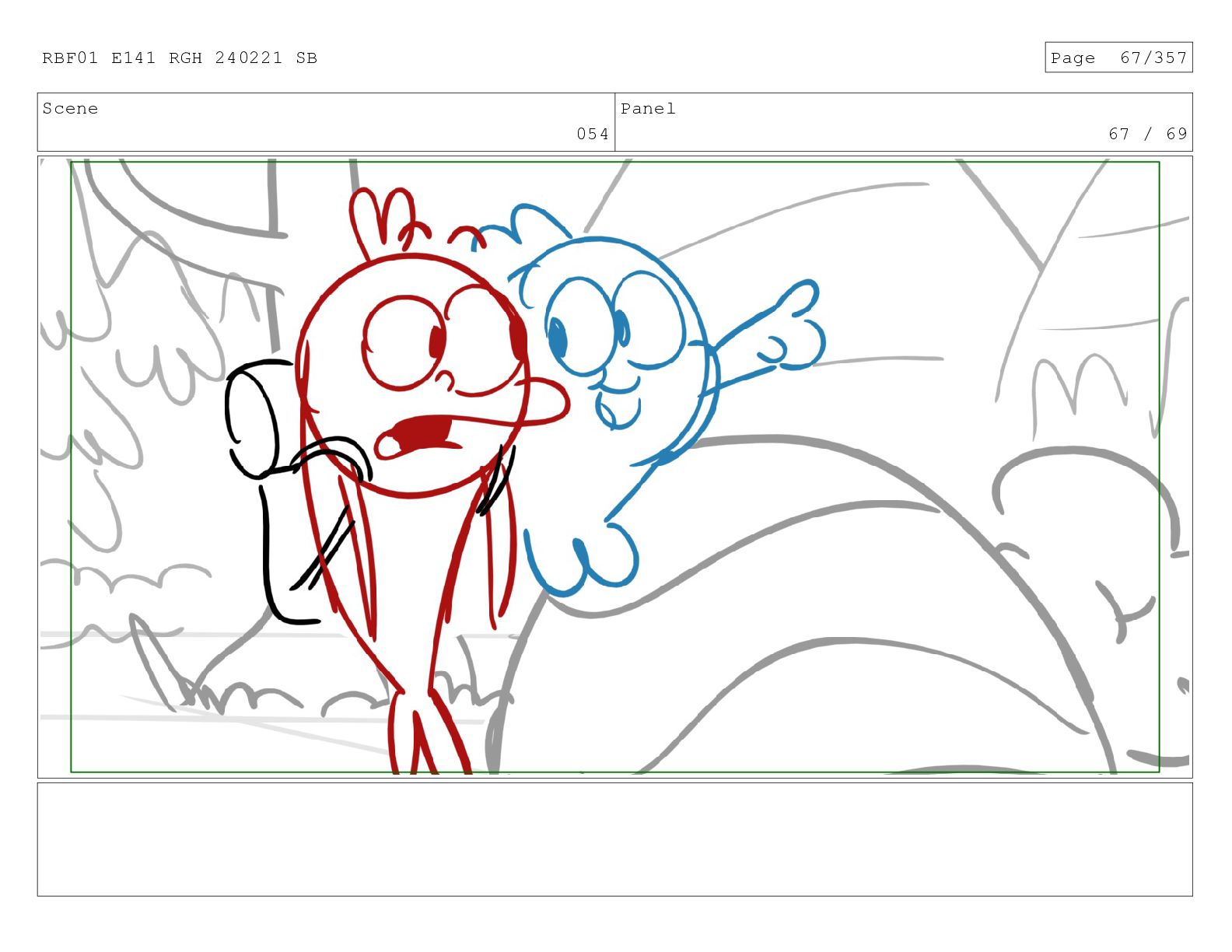Click the 'Scene' label
This screenshot has width=1232, height=952.
pos(70,109)
